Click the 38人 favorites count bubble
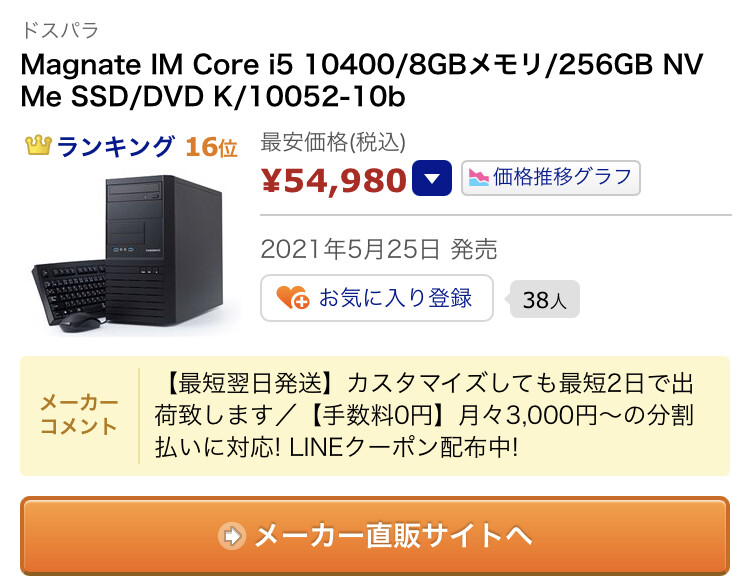Image resolution: width=750 pixels, height=584 pixels. (544, 300)
